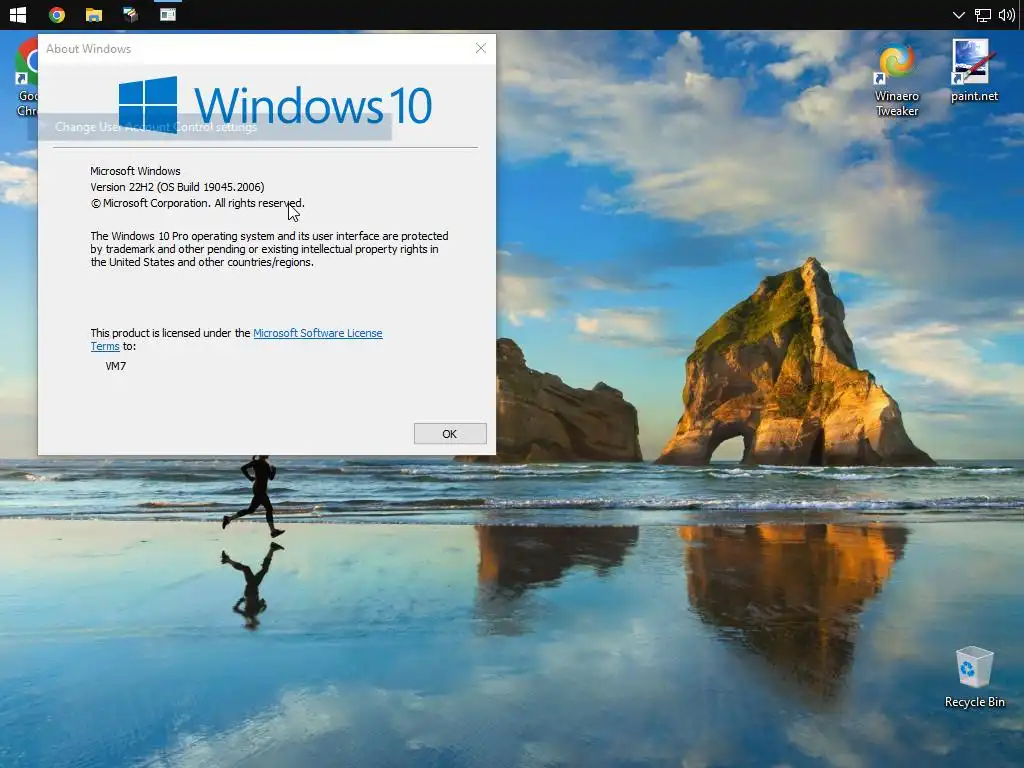Select the paint.net desktop shortcut

[x=974, y=71]
